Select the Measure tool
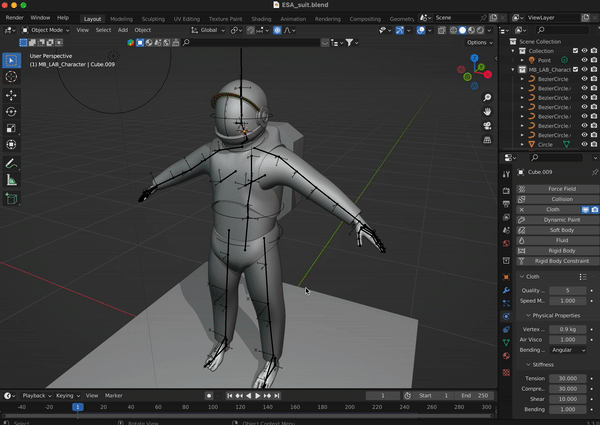This screenshot has height=425, width=600. pyautogui.click(x=12, y=180)
